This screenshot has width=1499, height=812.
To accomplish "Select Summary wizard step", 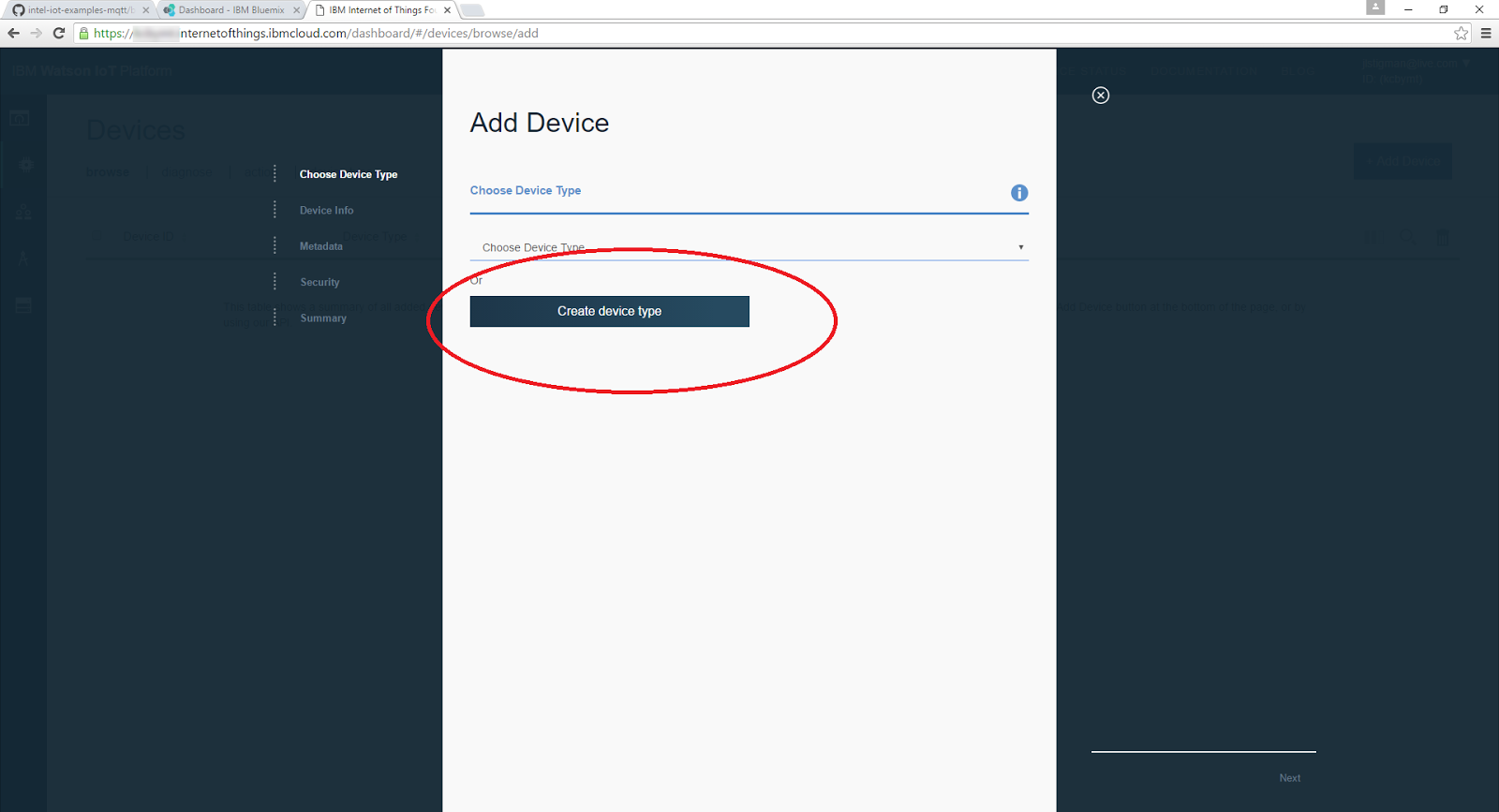I will [x=323, y=318].
